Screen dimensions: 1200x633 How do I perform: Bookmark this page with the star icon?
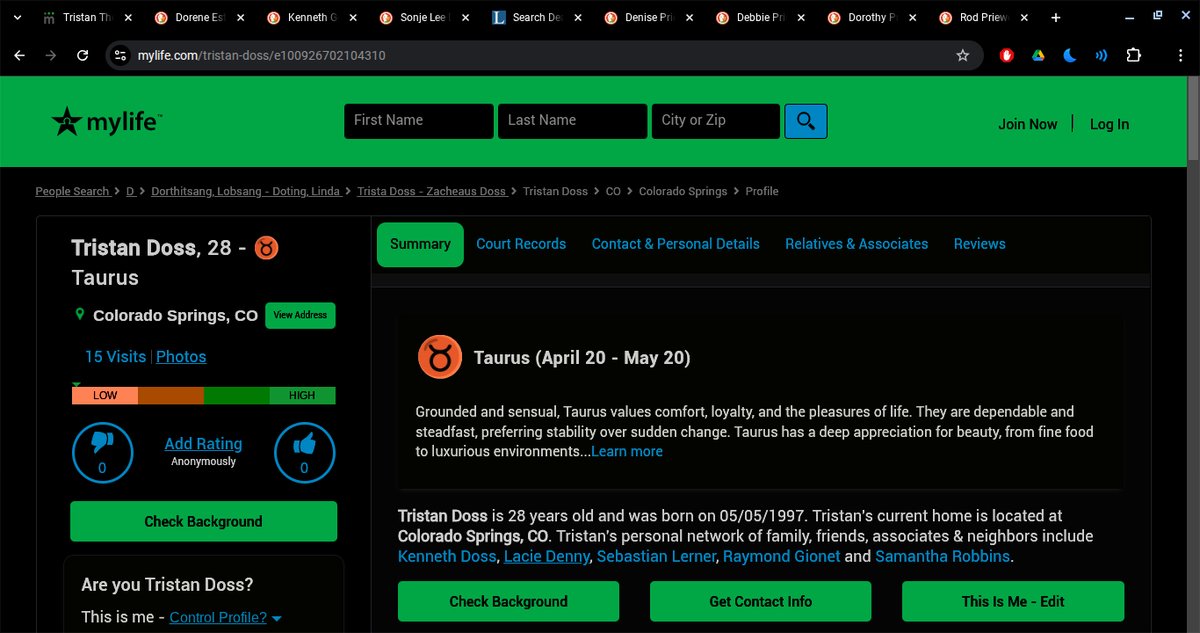963,56
